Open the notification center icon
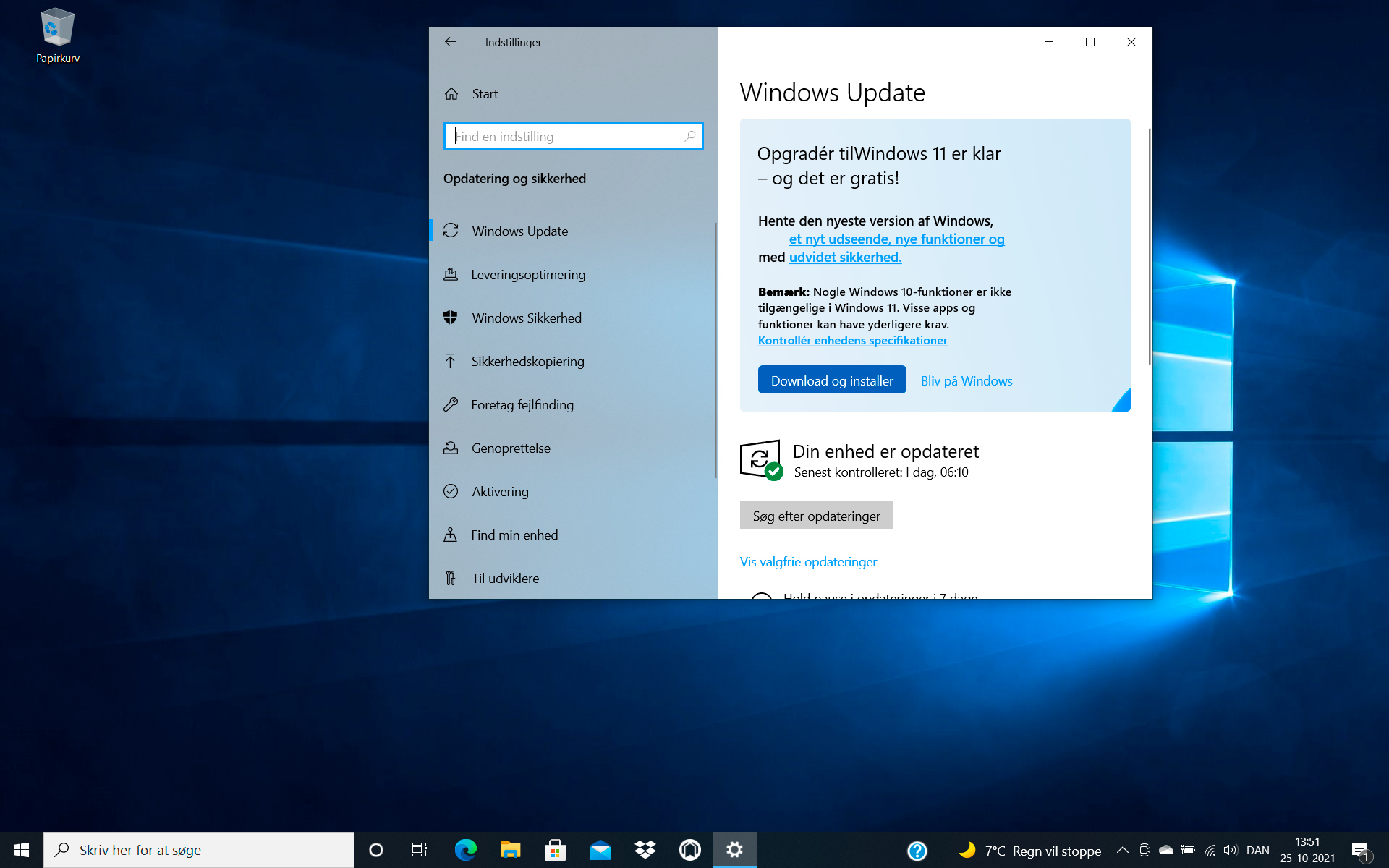The width and height of the screenshot is (1389, 868). click(x=1360, y=851)
